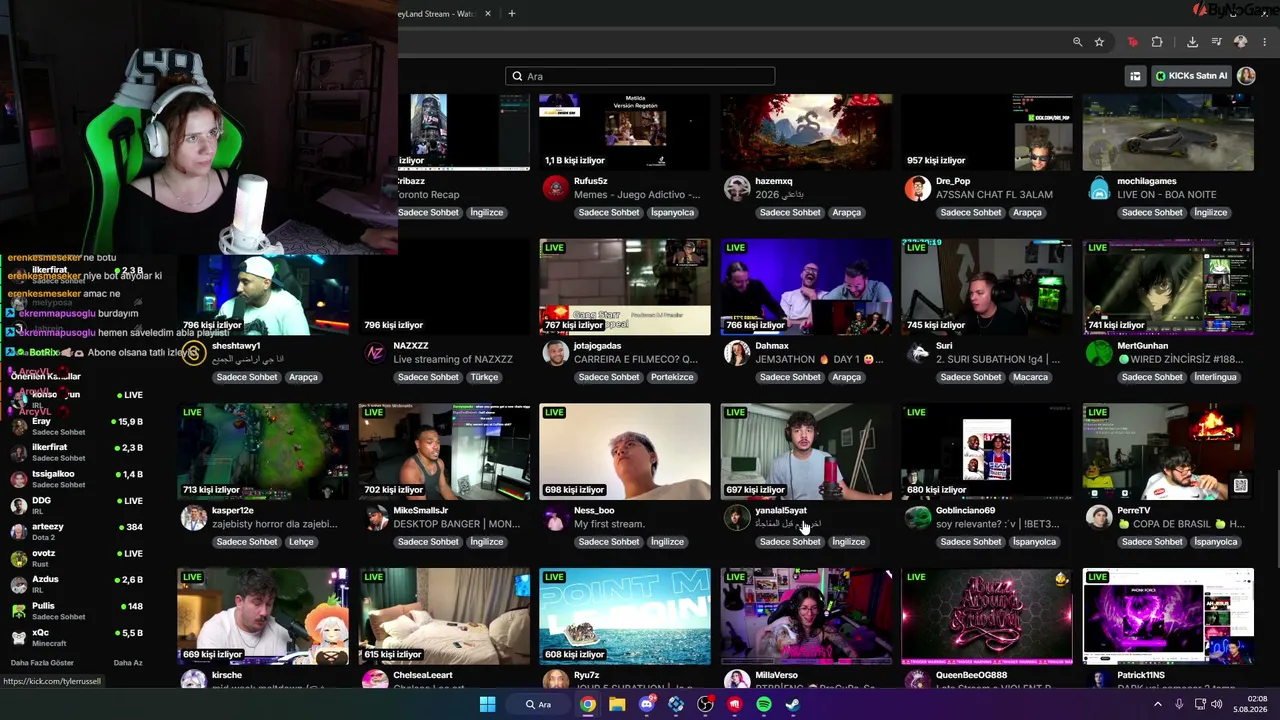This screenshot has width=1280, height=720.
Task: Open Spotify from the taskbar
Action: point(764,704)
